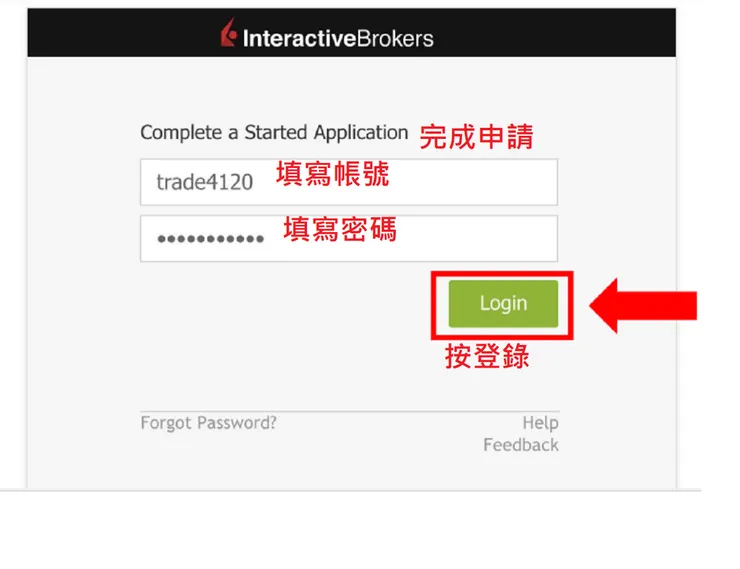Click the red 按登錄 caption below Login
The image size is (740, 569).
tap(487, 356)
